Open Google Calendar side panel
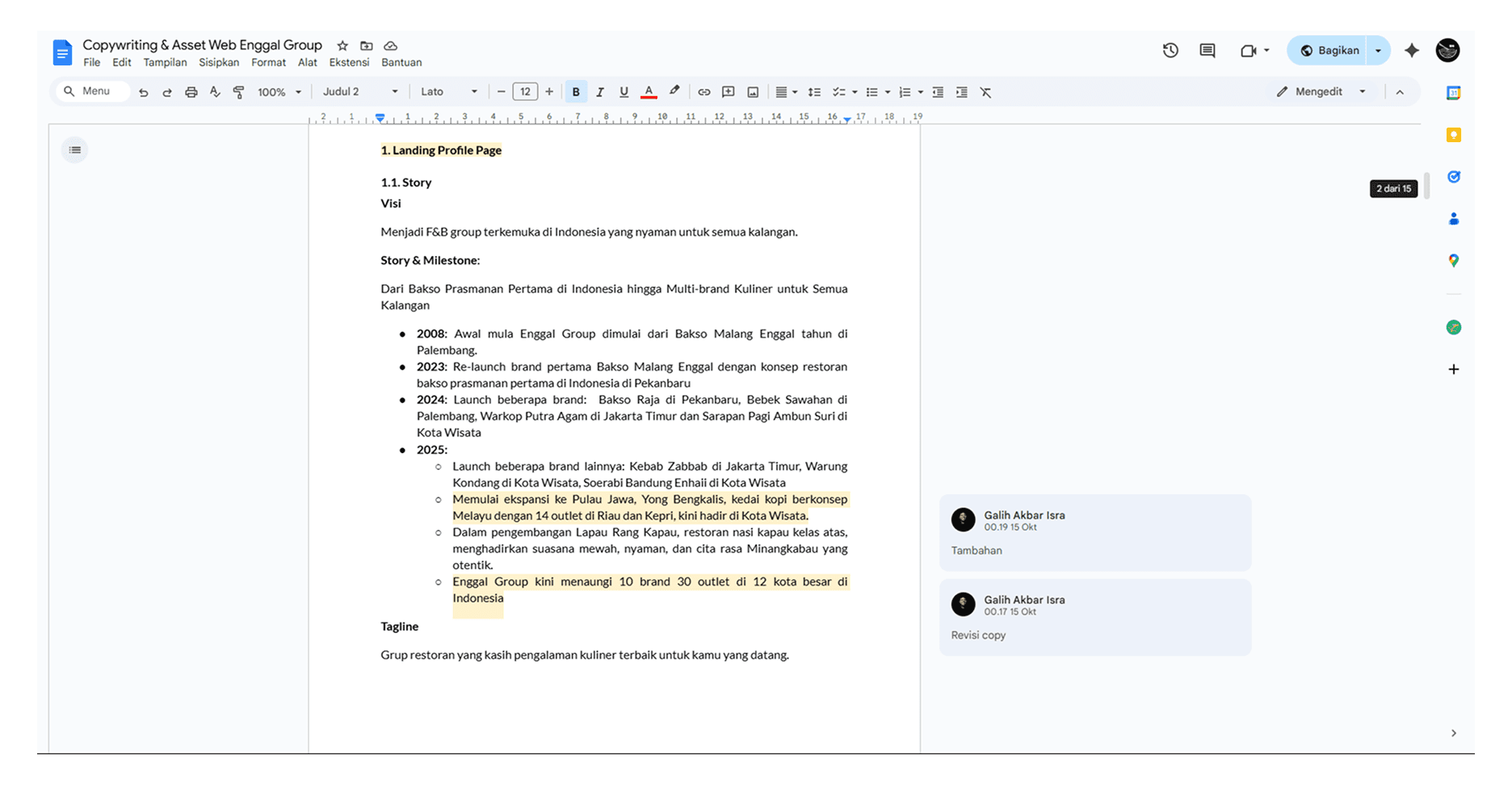 point(1454,93)
